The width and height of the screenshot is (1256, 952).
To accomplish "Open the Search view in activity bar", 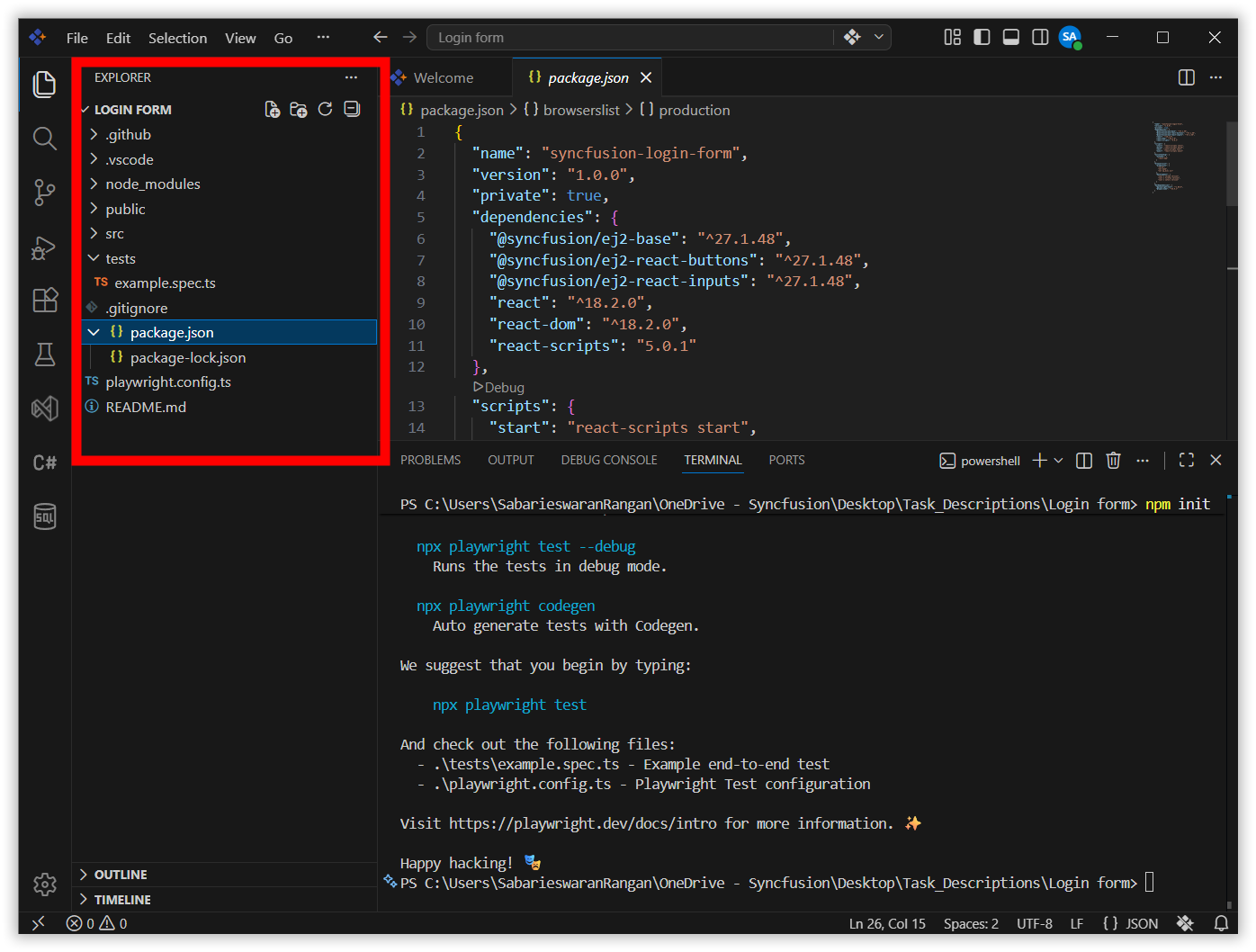I will (x=44, y=138).
